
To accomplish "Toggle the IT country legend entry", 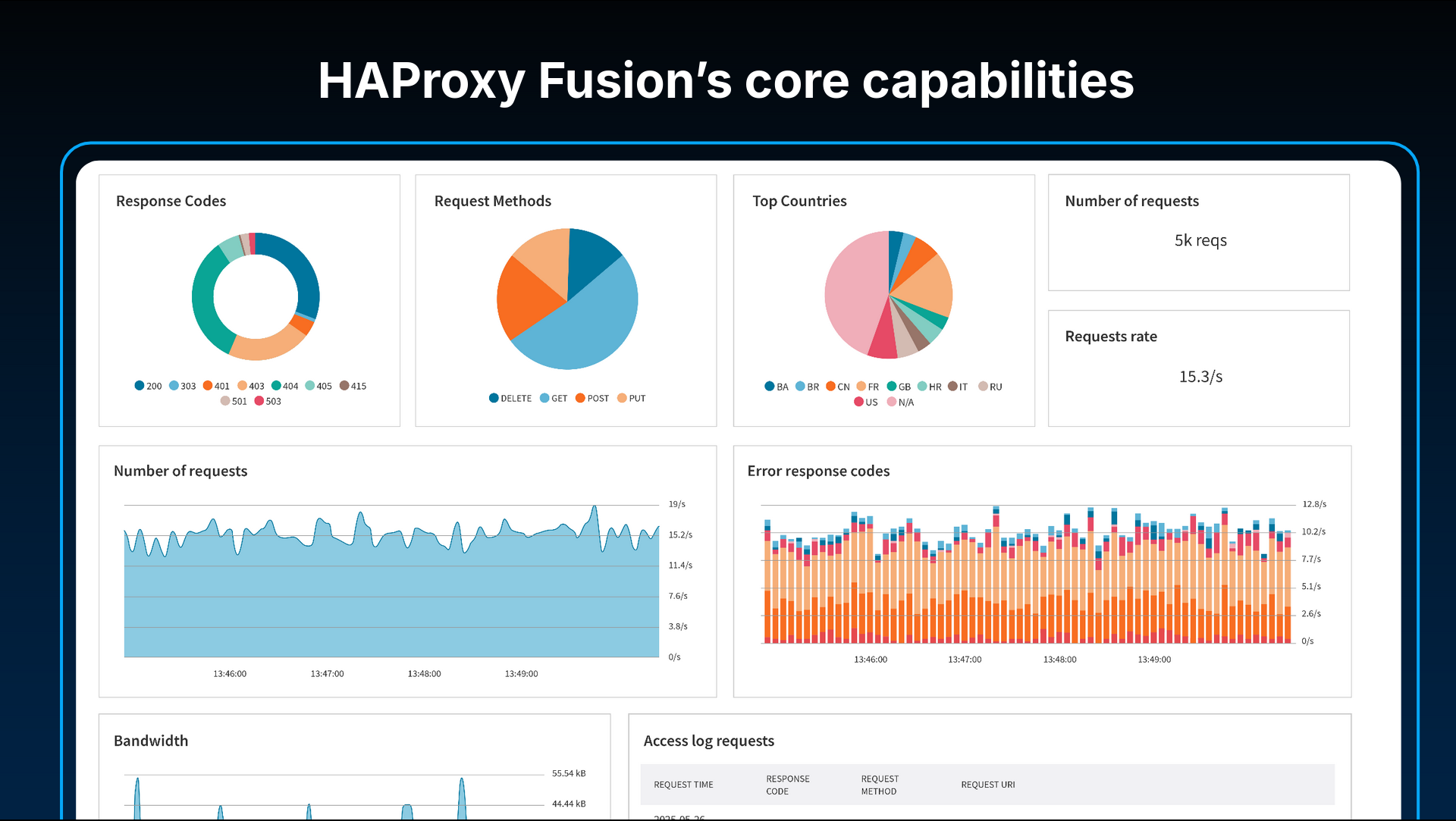I will 958,387.
